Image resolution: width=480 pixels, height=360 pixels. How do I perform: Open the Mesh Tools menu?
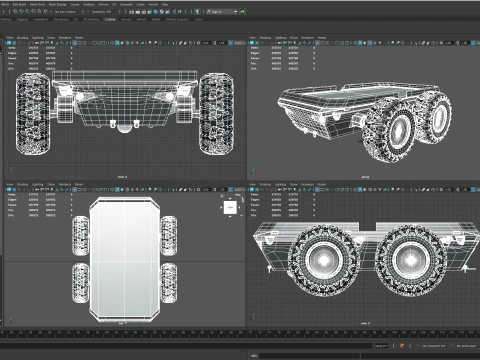click(x=37, y=5)
